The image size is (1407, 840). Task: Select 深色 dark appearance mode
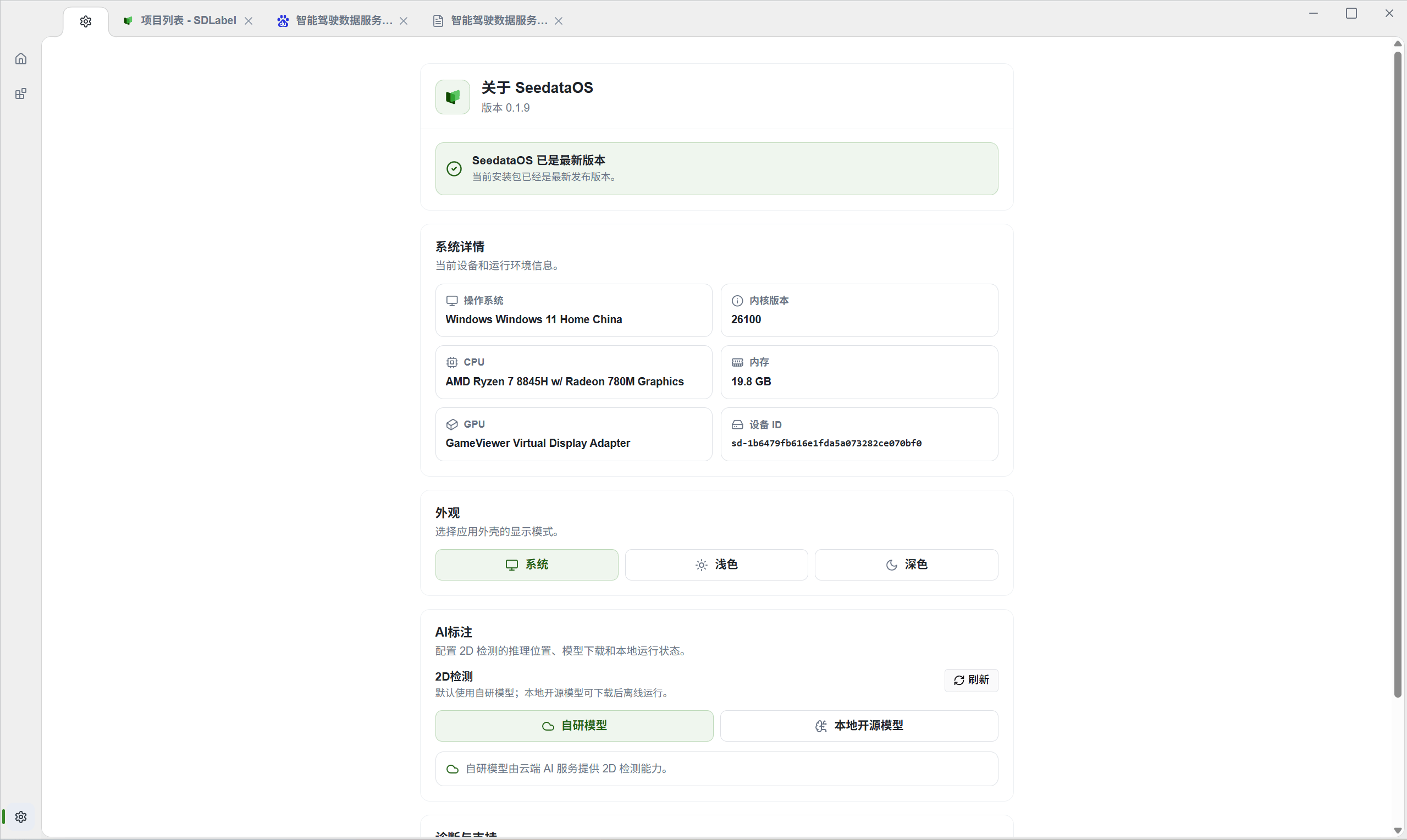pos(906,565)
